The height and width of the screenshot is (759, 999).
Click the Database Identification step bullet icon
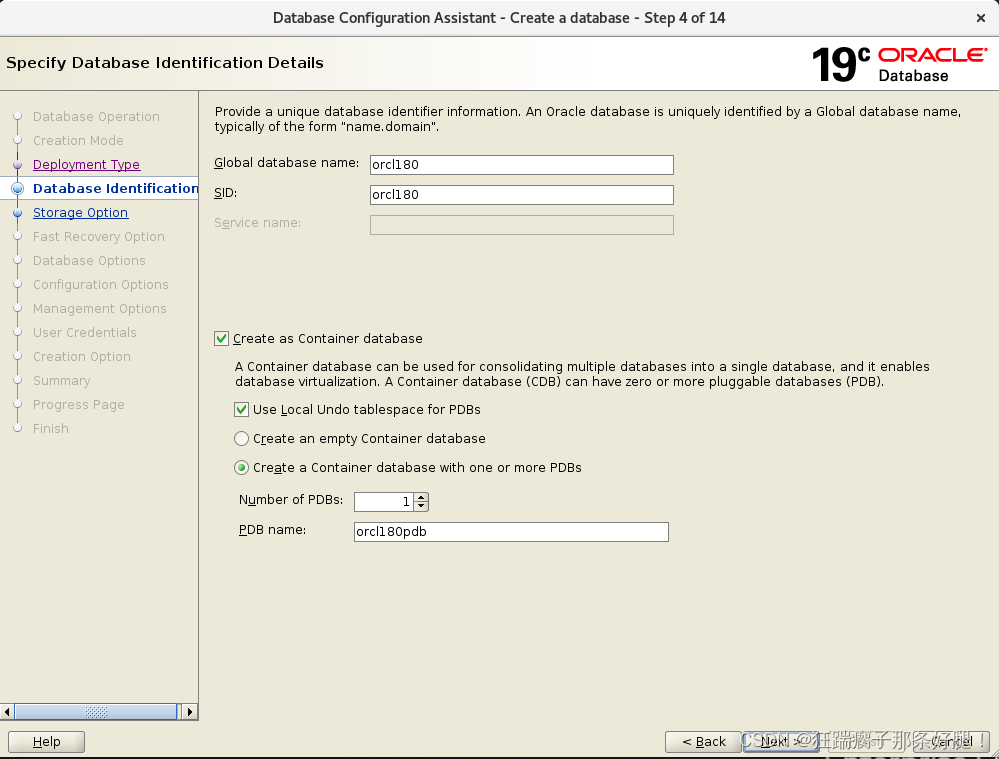(18, 189)
